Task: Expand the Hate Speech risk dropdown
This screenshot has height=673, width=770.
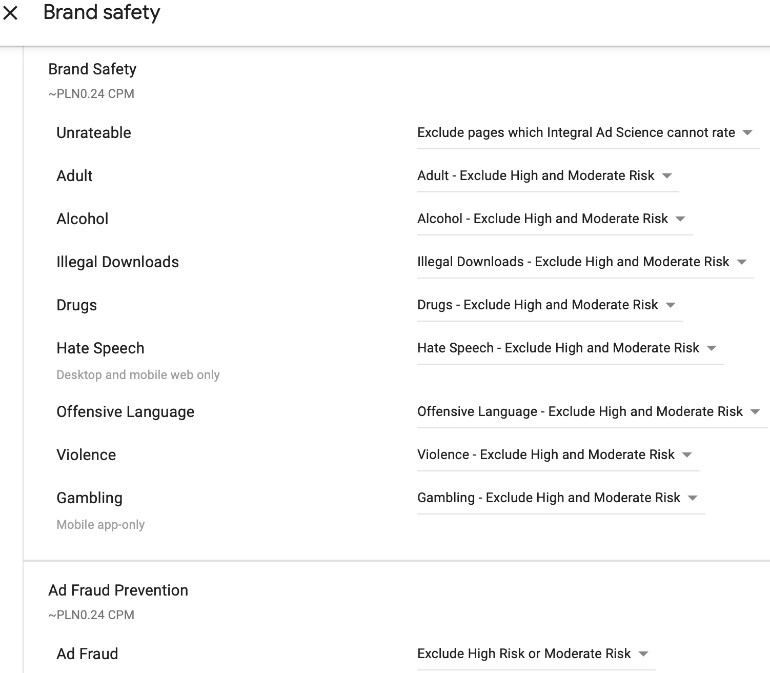Action: (x=567, y=348)
